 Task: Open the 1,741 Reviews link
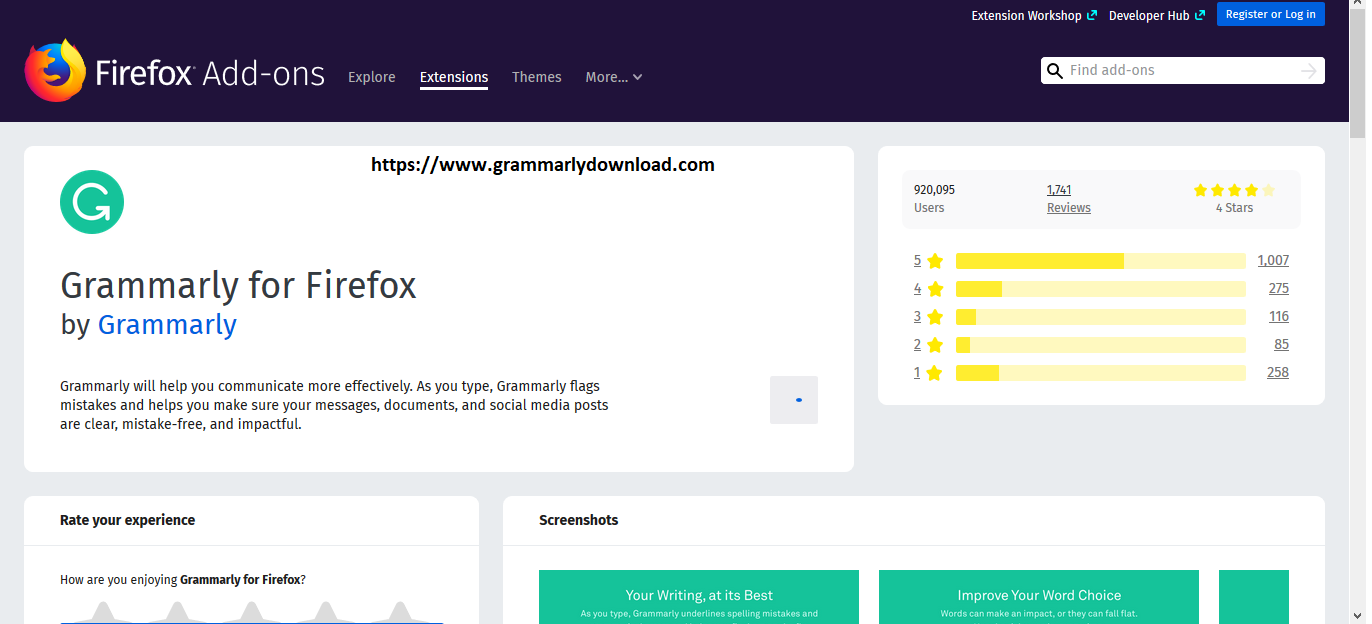pyautogui.click(x=1069, y=198)
